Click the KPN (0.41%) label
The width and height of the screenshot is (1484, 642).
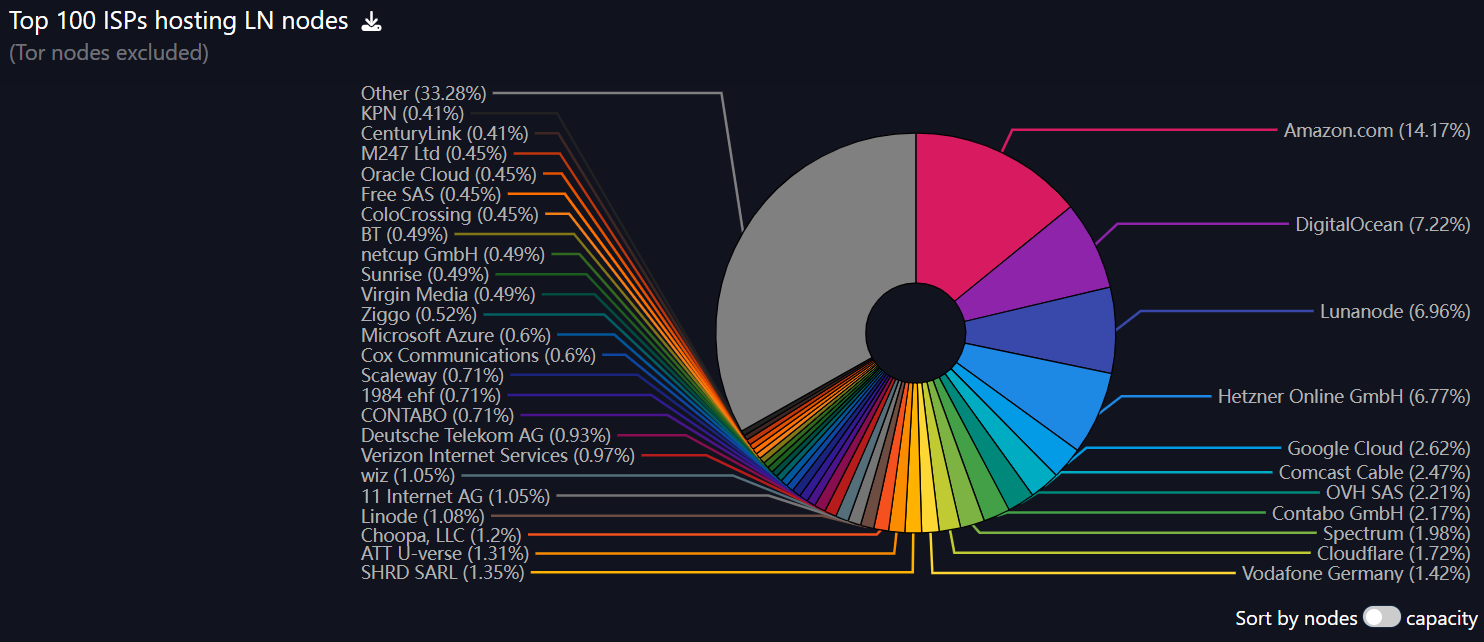[x=412, y=113]
